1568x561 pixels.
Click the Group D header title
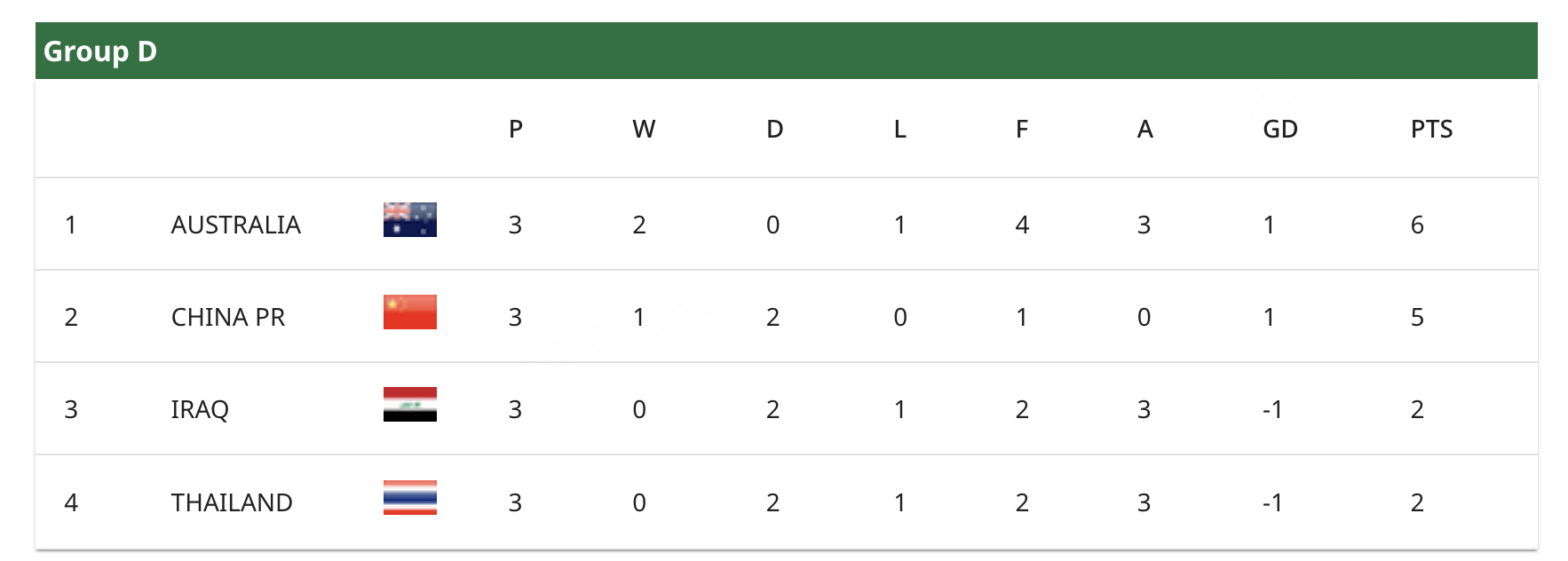tap(100, 51)
